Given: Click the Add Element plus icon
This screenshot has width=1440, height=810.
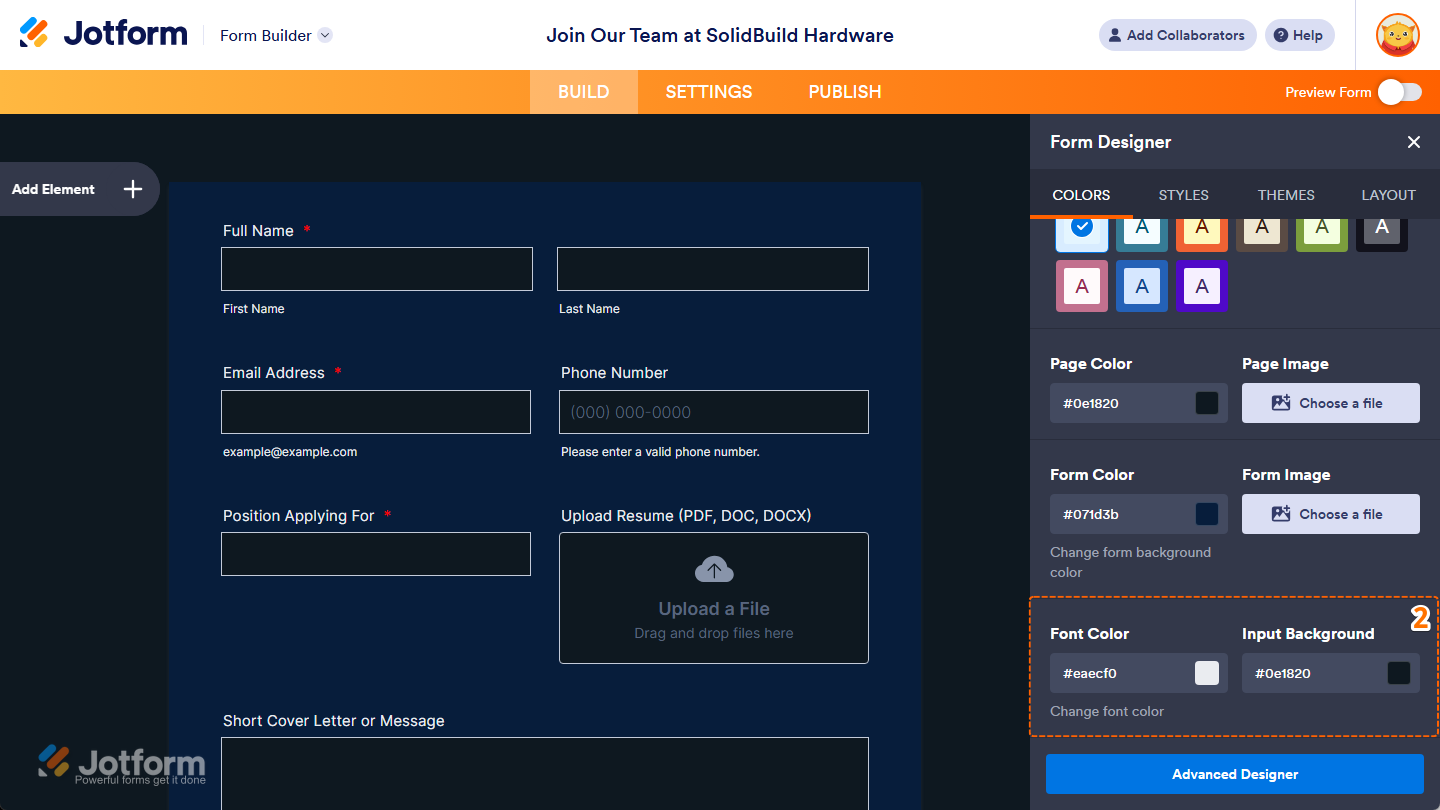Looking at the screenshot, I should (133, 189).
